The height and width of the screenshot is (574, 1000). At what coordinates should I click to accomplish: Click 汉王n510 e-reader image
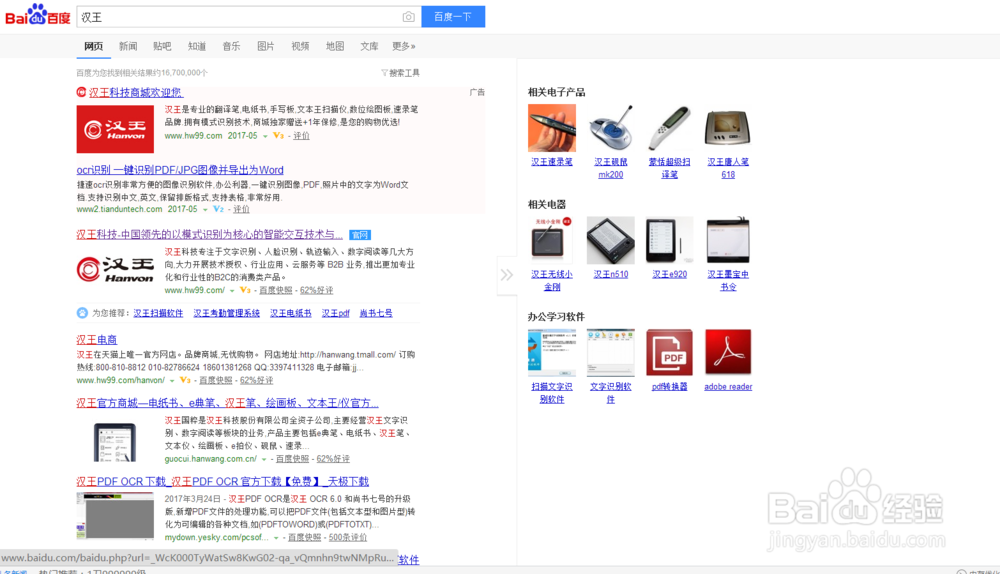(x=610, y=240)
